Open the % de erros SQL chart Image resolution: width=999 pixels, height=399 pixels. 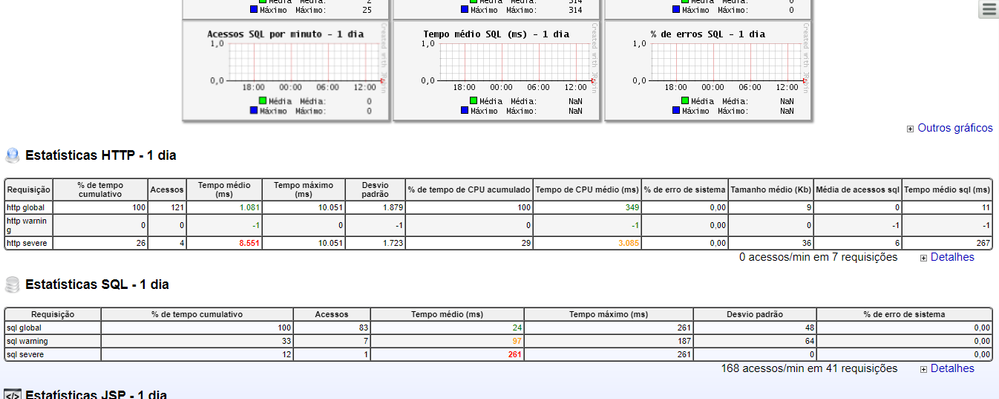pyautogui.click(x=708, y=70)
